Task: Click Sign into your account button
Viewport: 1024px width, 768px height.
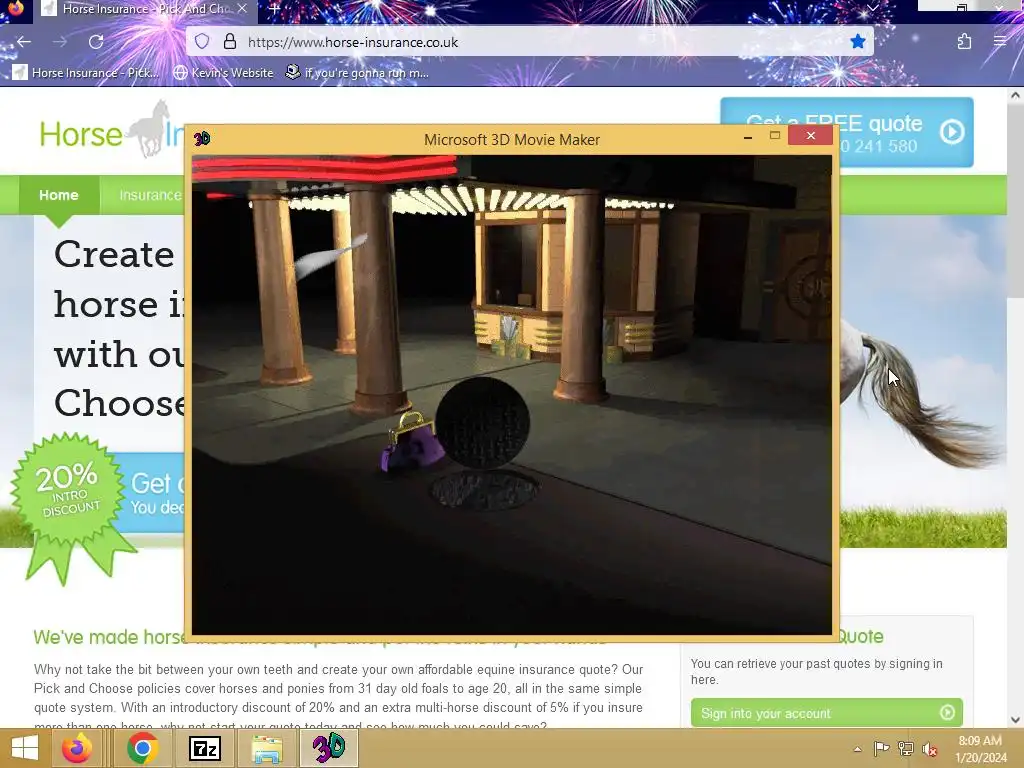Action: tap(826, 713)
